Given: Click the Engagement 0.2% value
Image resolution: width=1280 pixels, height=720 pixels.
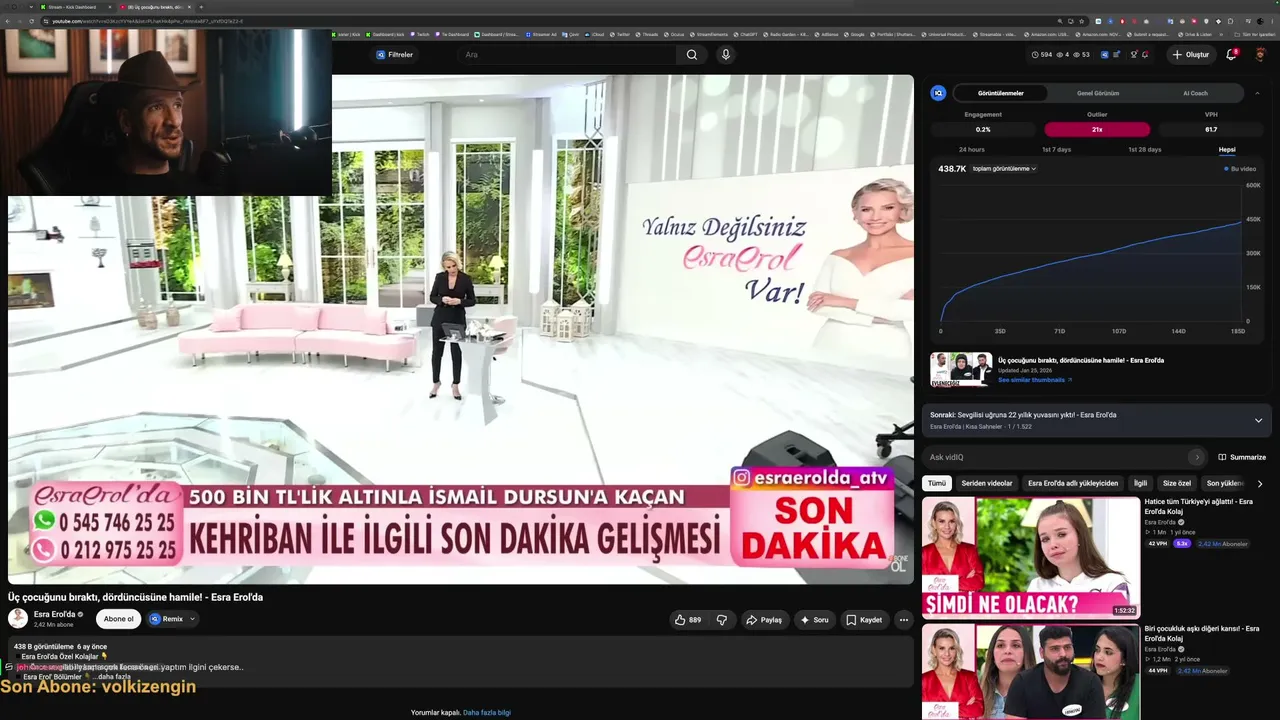Looking at the screenshot, I should (983, 129).
